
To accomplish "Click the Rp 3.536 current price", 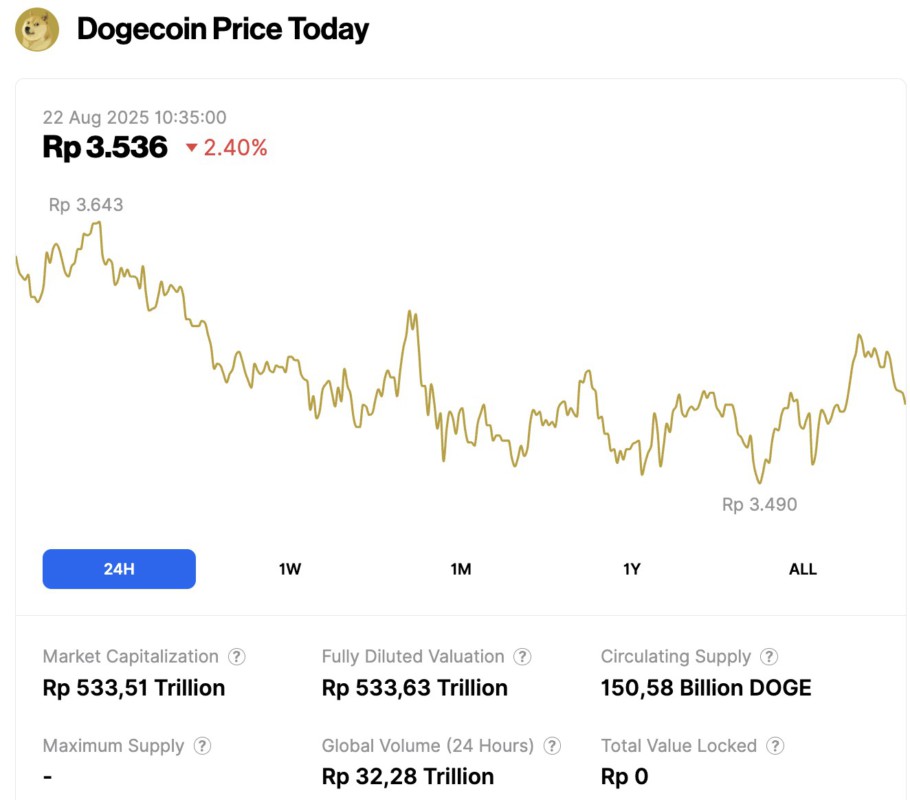I will (x=106, y=146).
